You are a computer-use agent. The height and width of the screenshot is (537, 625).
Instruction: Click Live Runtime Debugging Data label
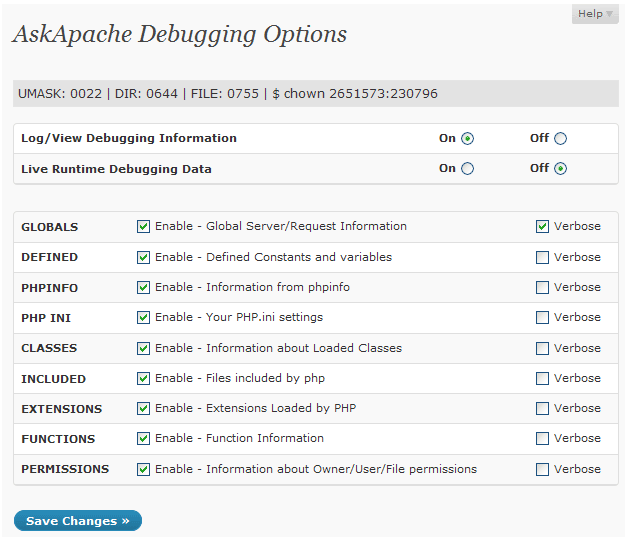tap(116, 169)
